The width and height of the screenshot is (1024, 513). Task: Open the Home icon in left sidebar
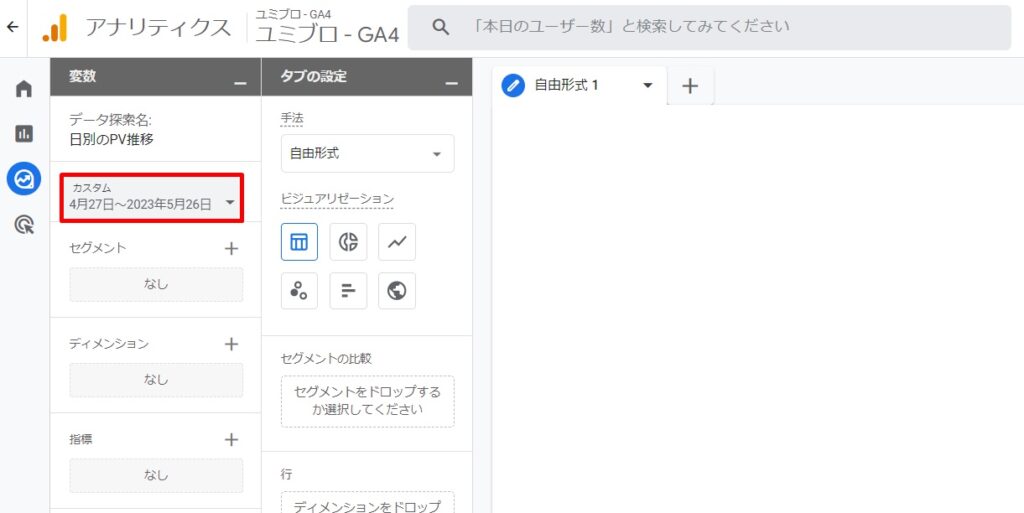pyautogui.click(x=24, y=89)
